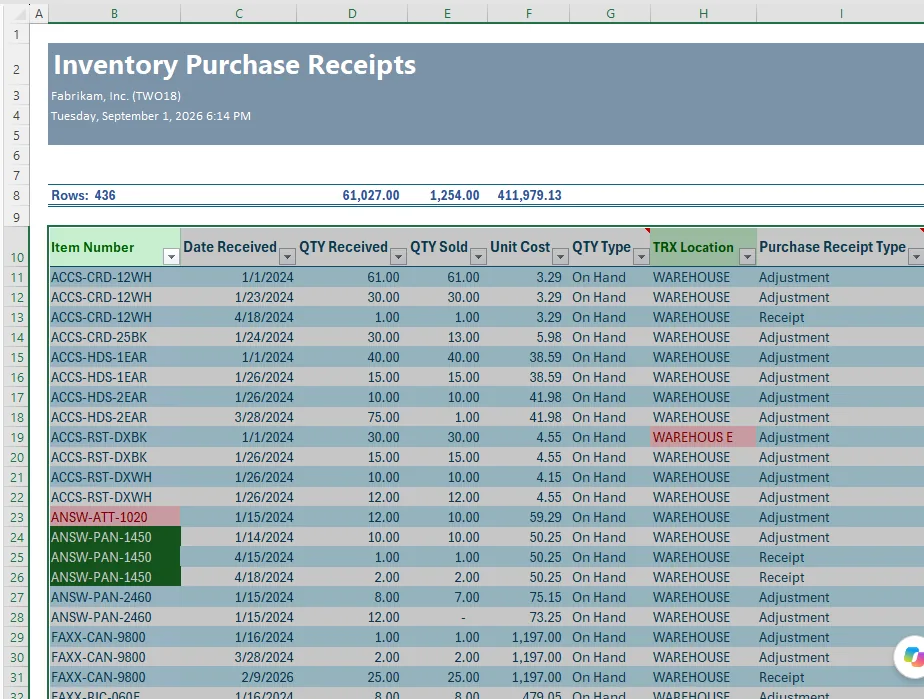Screen dimensions: 924x699
Task: Open the QTY Type filter dropdown
Action: 641,257
